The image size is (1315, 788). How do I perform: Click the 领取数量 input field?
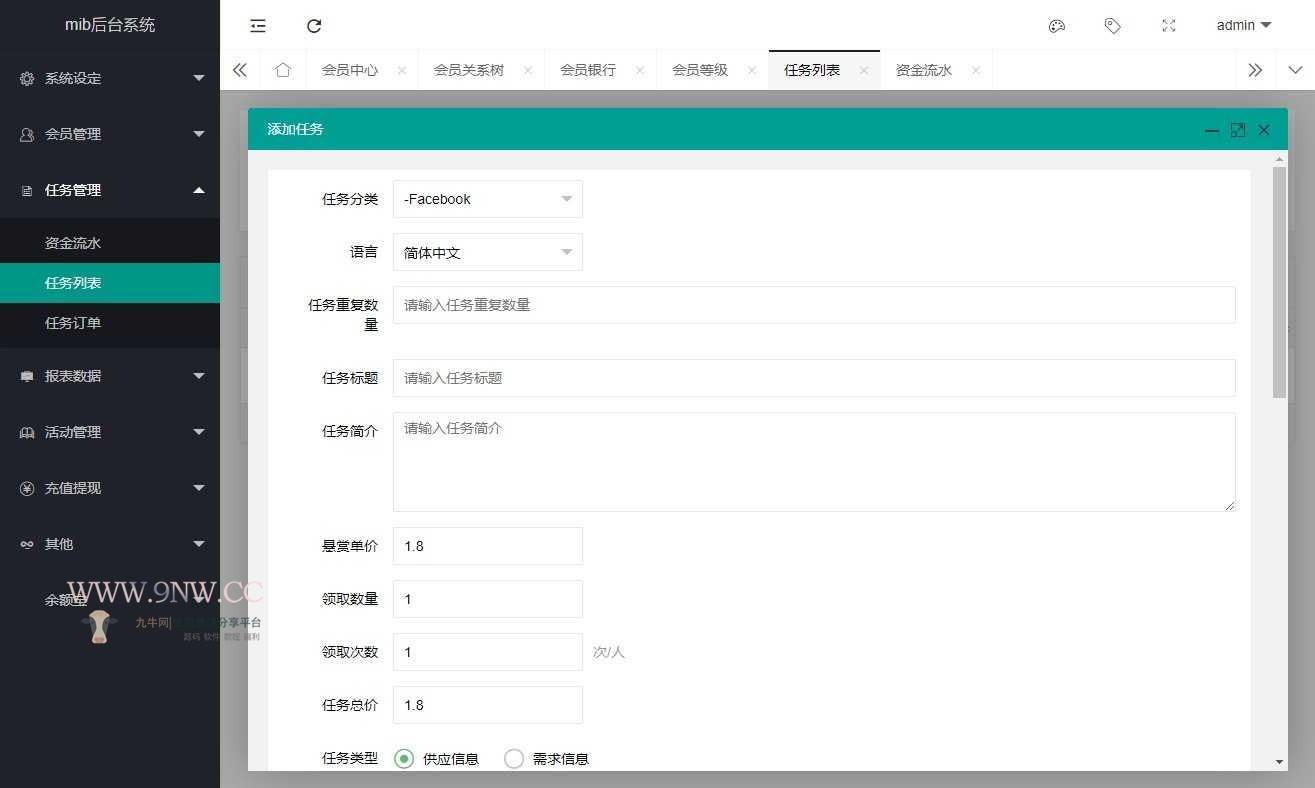[488, 599]
